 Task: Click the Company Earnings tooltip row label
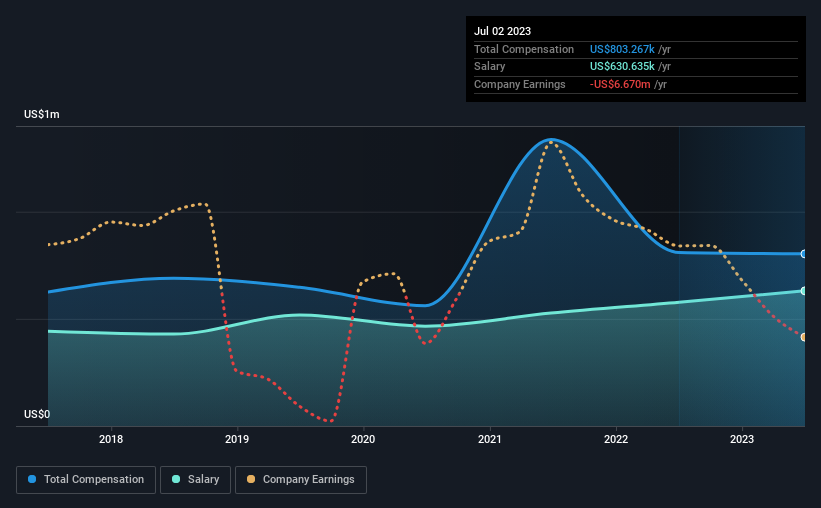click(519, 84)
